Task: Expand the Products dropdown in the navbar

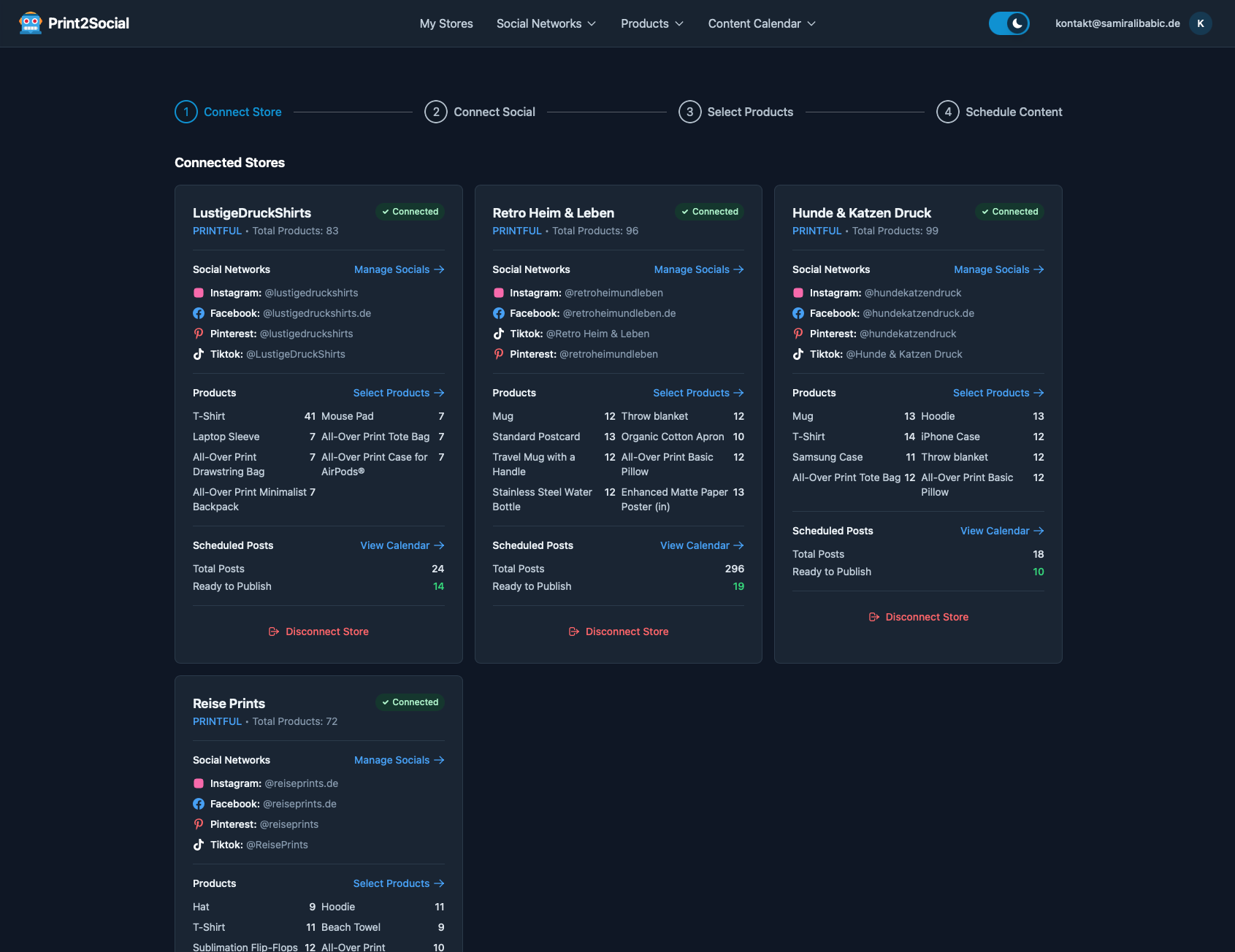Action: tap(651, 23)
